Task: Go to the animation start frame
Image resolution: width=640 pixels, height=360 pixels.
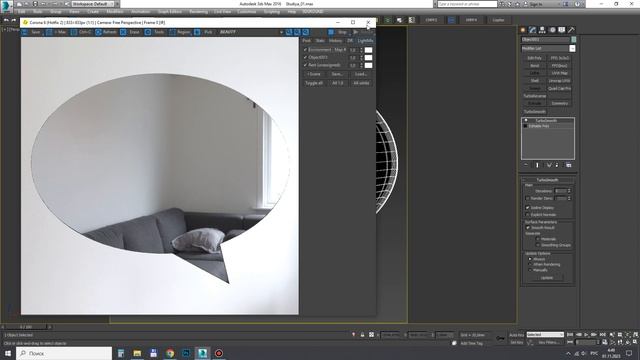Action: (570, 335)
